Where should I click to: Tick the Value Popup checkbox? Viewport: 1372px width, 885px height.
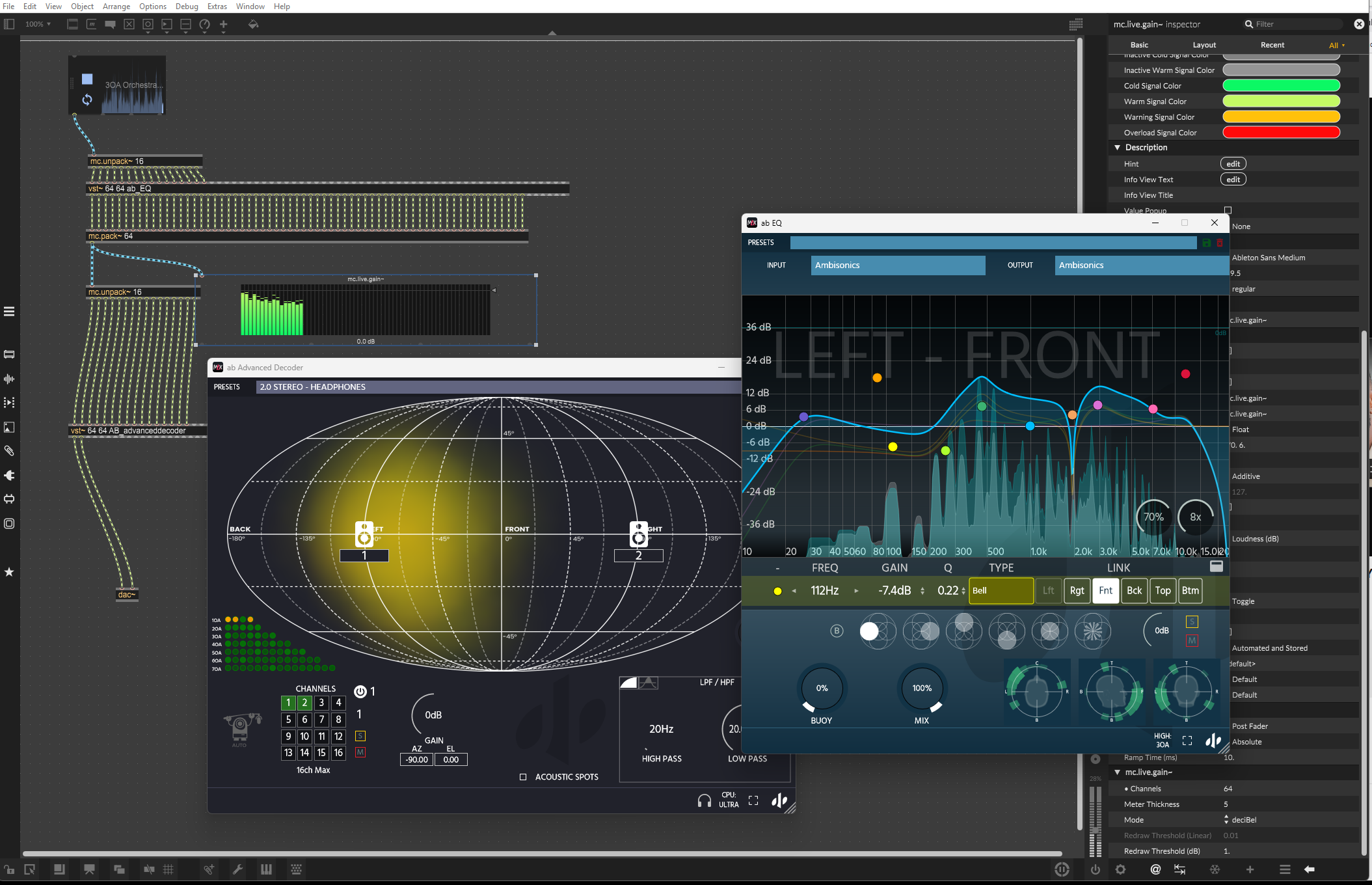click(1228, 210)
